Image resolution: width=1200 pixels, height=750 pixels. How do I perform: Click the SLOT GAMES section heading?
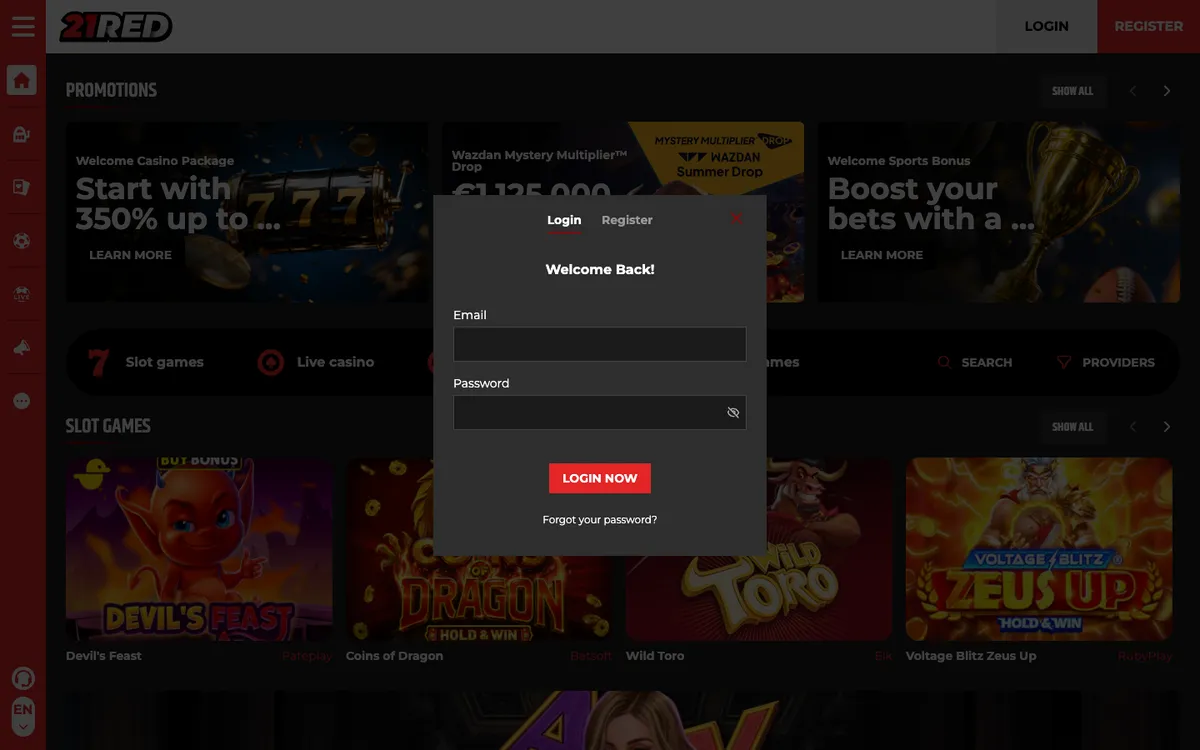[108, 426]
